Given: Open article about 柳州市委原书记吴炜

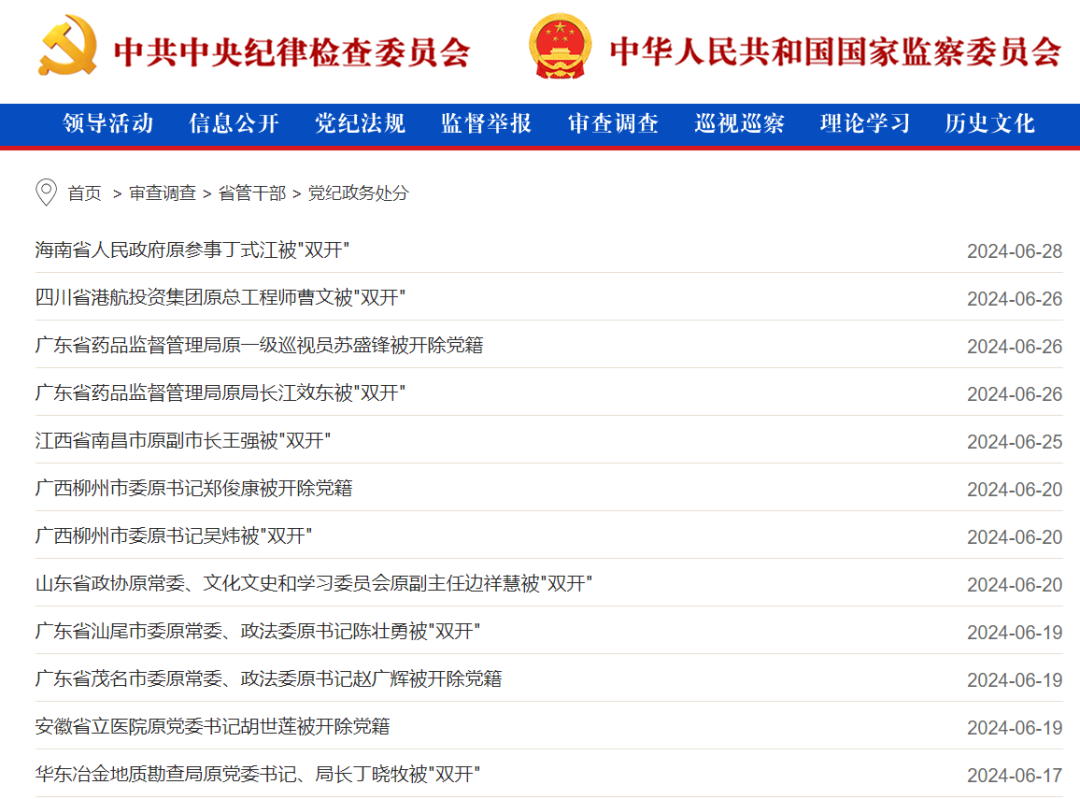Looking at the screenshot, I should click(x=174, y=535).
